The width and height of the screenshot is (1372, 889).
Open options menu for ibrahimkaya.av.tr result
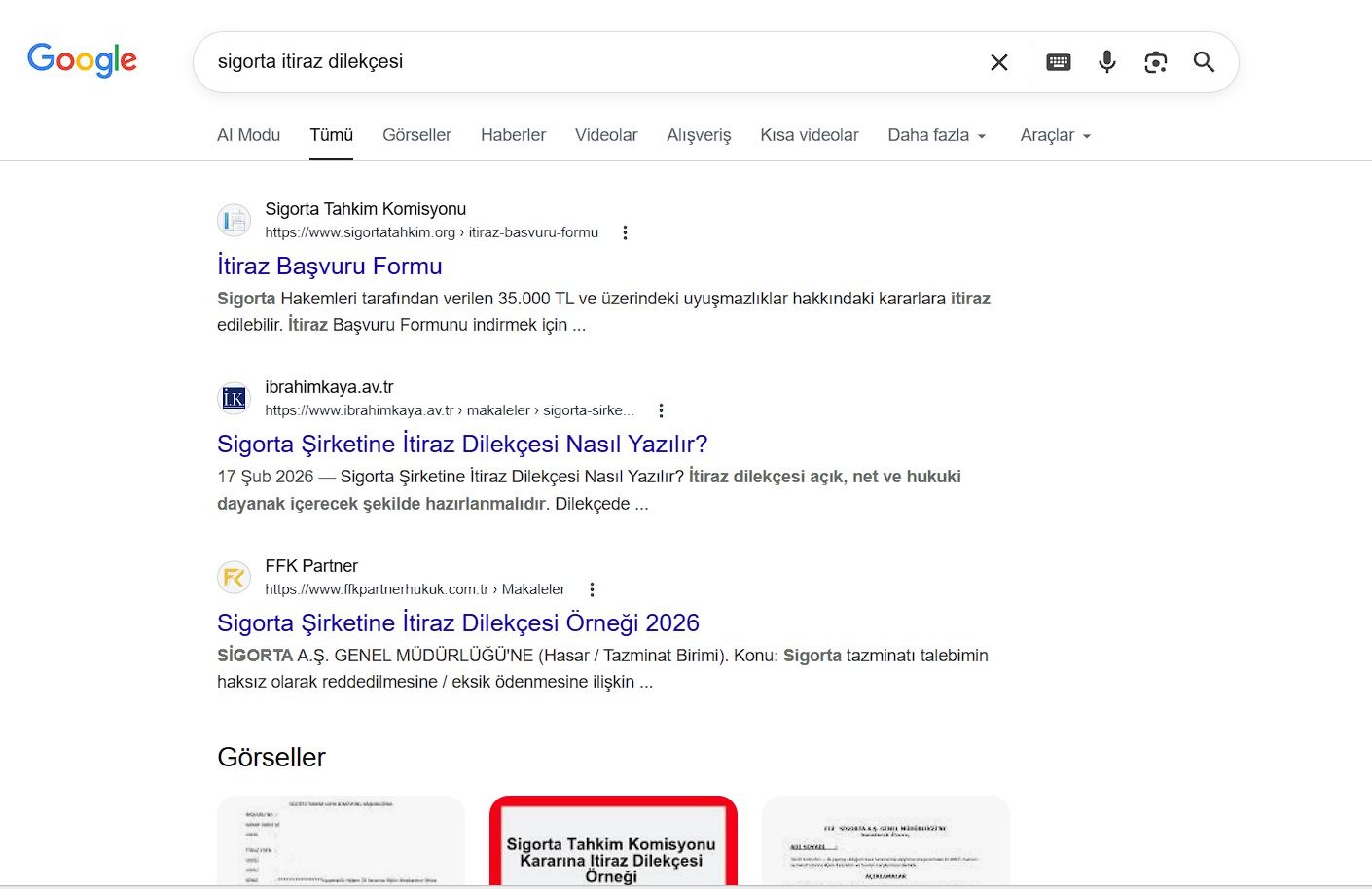(661, 410)
